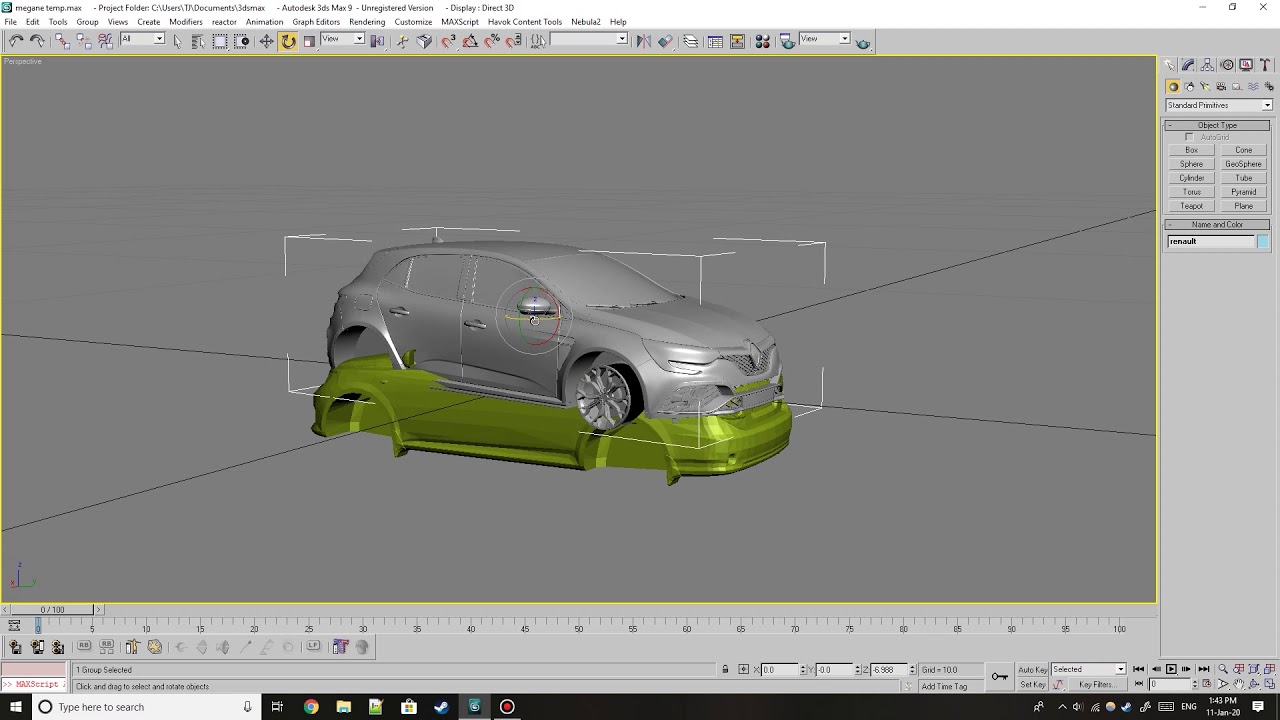
Task: Open the Schematic View
Action: pos(737,41)
